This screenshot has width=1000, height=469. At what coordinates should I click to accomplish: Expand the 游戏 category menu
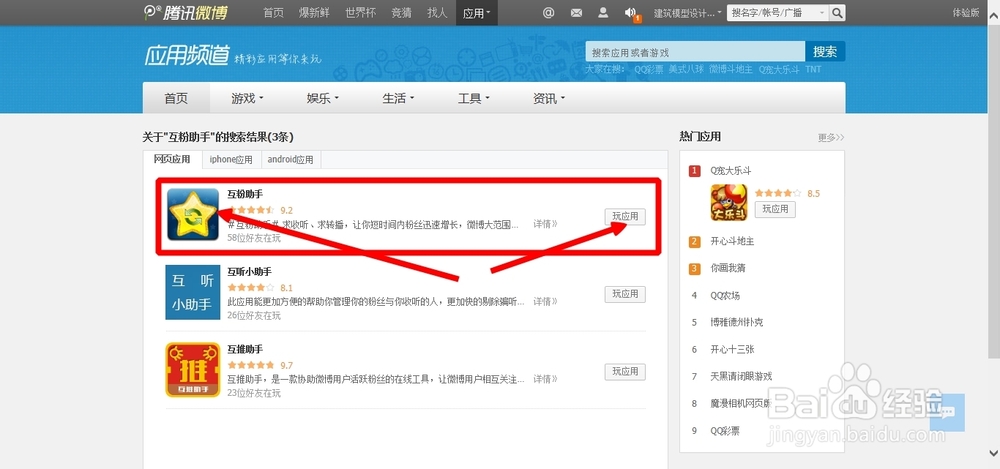[247, 98]
